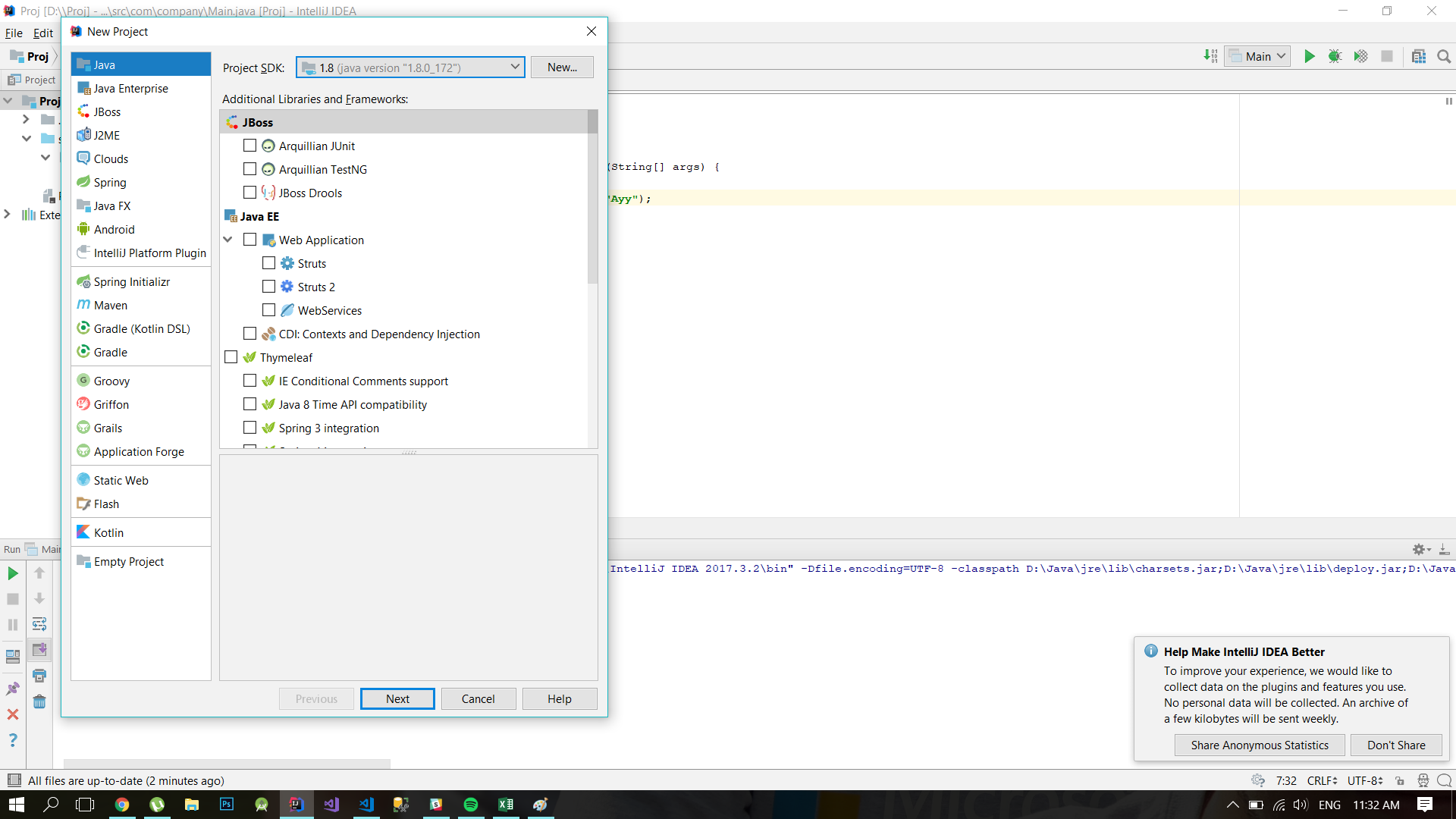Open the Edit menu

[43, 33]
